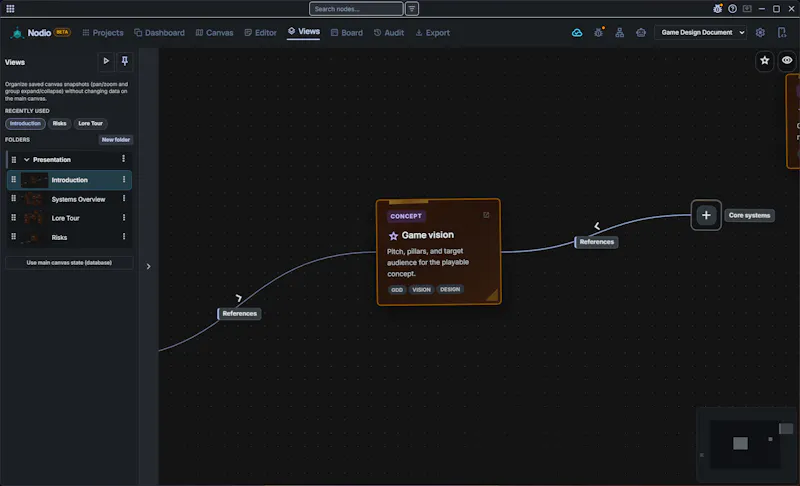Open the help question mark icon
Image resolution: width=800 pixels, height=486 pixels.
732,9
